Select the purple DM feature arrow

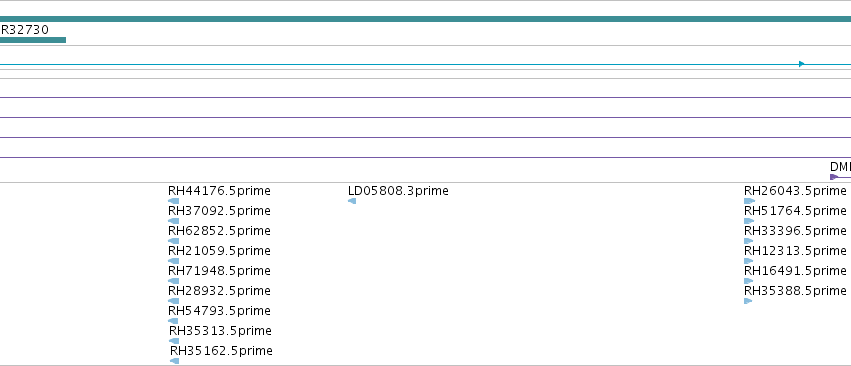pos(834,177)
